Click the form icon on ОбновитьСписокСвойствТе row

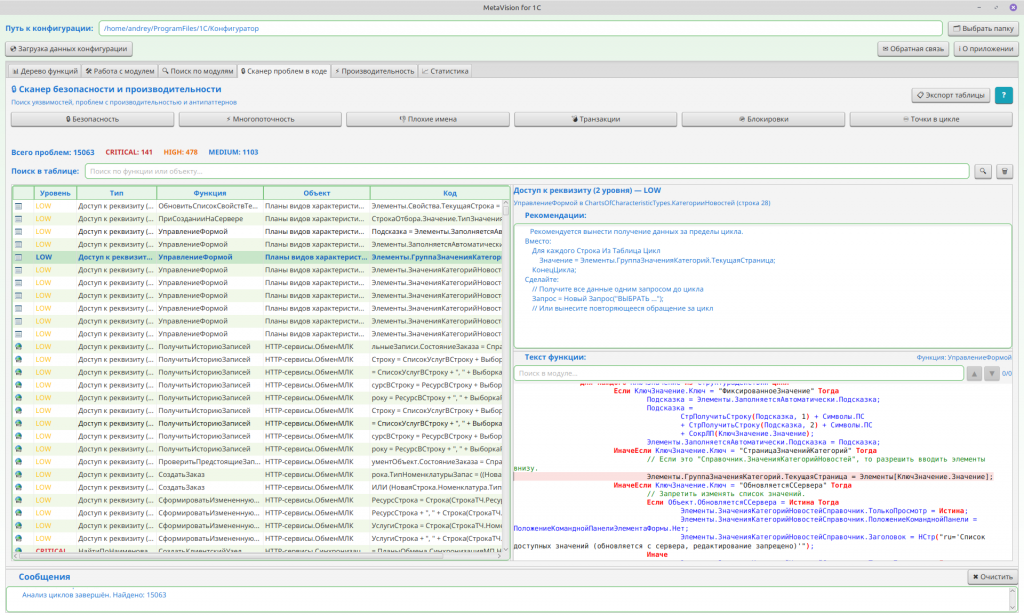(18, 205)
